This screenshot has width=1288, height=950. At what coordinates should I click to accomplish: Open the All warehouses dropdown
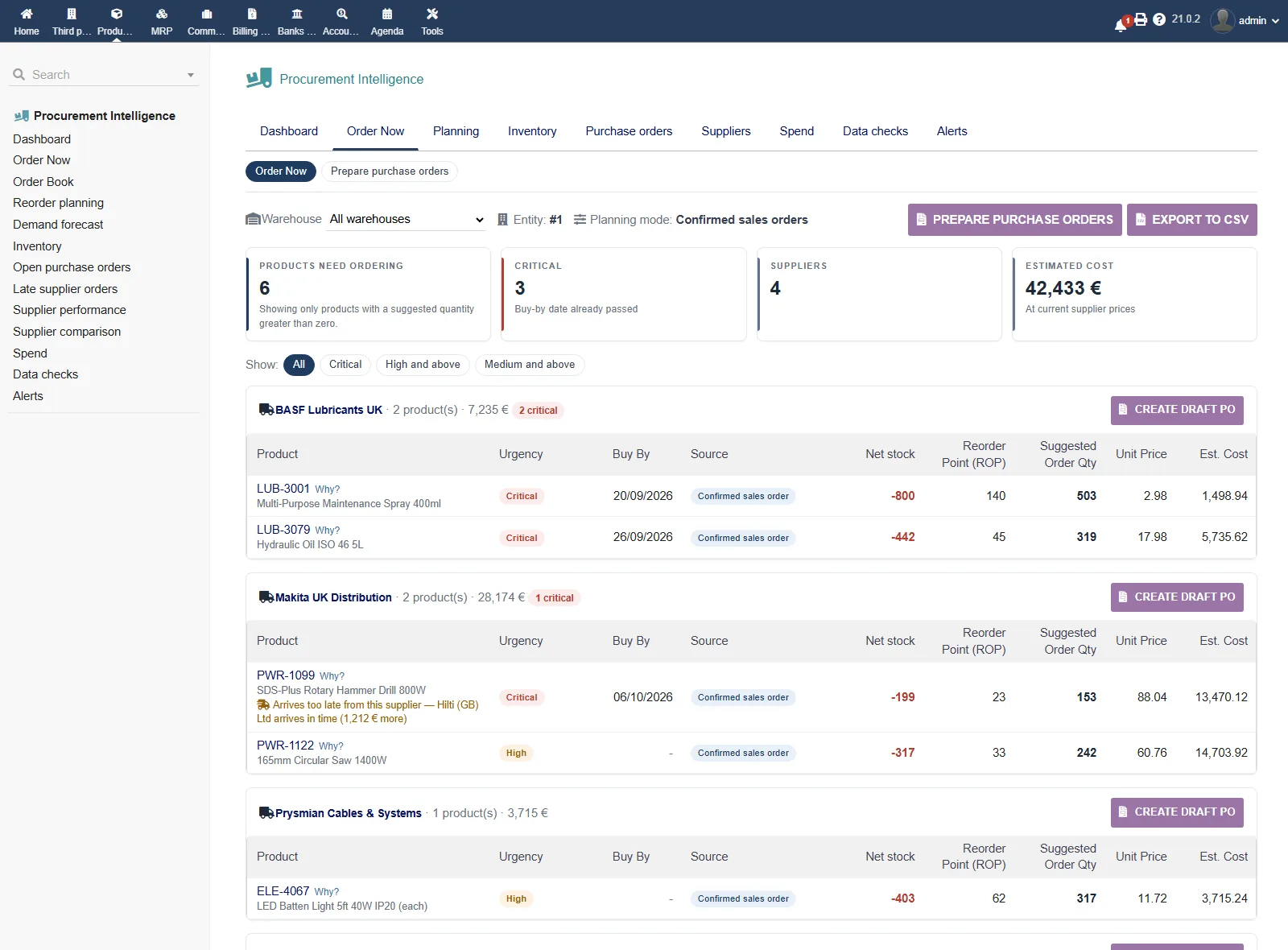(407, 219)
